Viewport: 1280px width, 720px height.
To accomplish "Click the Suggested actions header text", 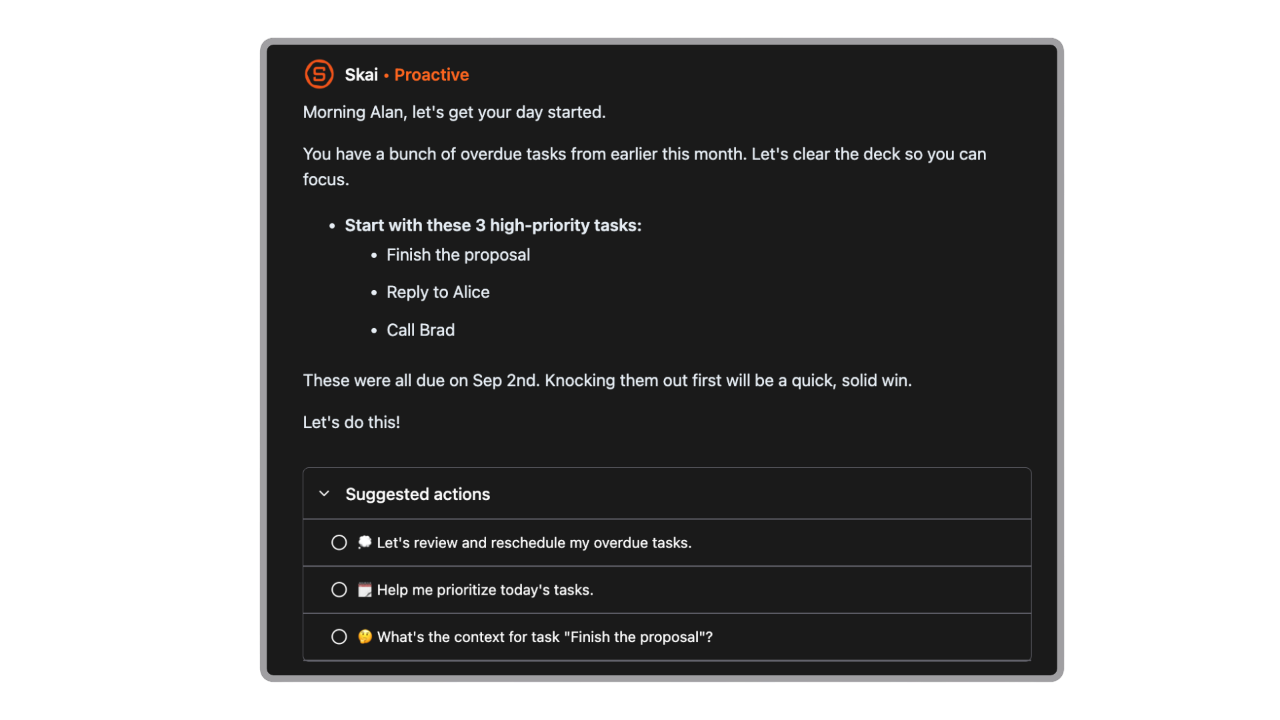I will click(418, 493).
